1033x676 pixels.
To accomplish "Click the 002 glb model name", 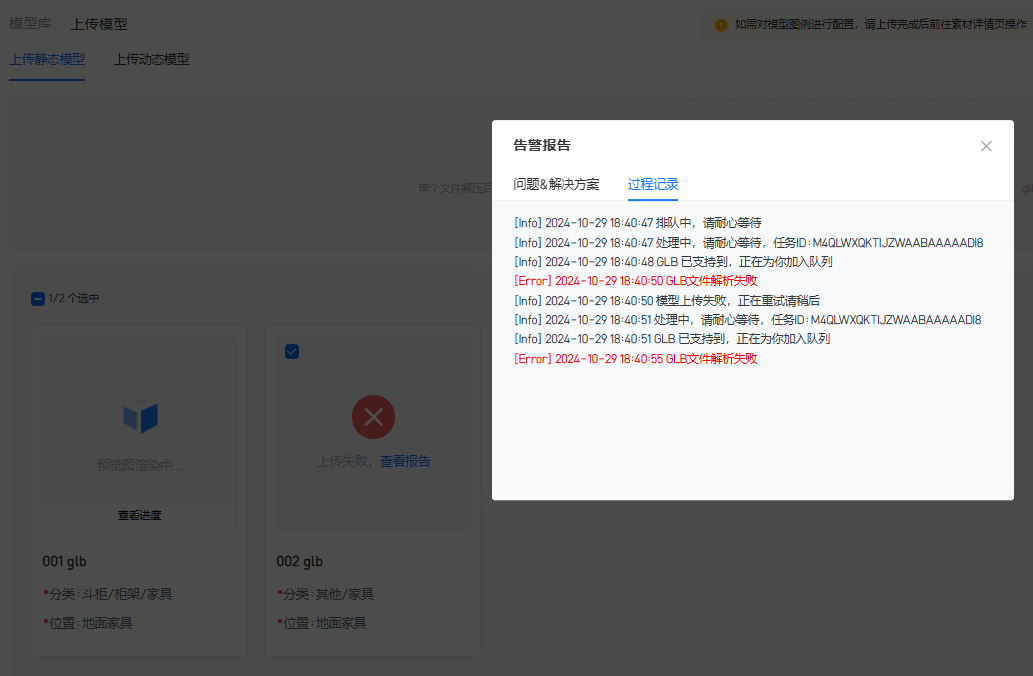I will [299, 561].
